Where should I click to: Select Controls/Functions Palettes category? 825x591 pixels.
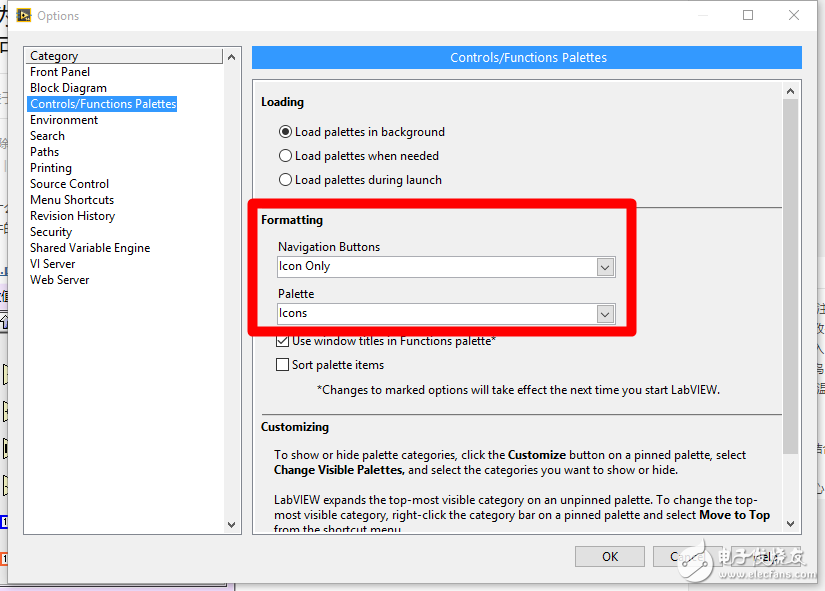(x=103, y=104)
